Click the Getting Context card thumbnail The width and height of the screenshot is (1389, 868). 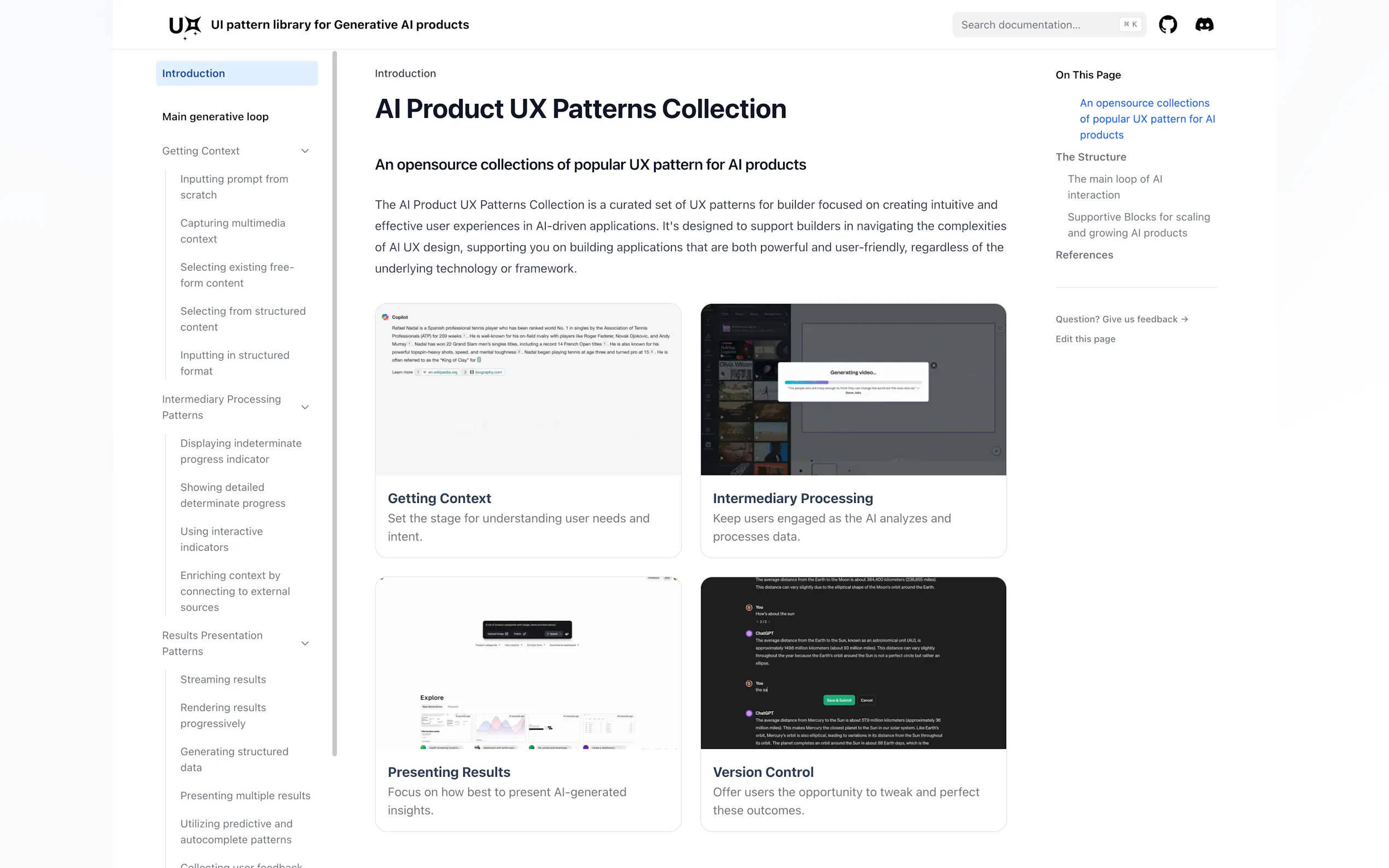point(528,389)
